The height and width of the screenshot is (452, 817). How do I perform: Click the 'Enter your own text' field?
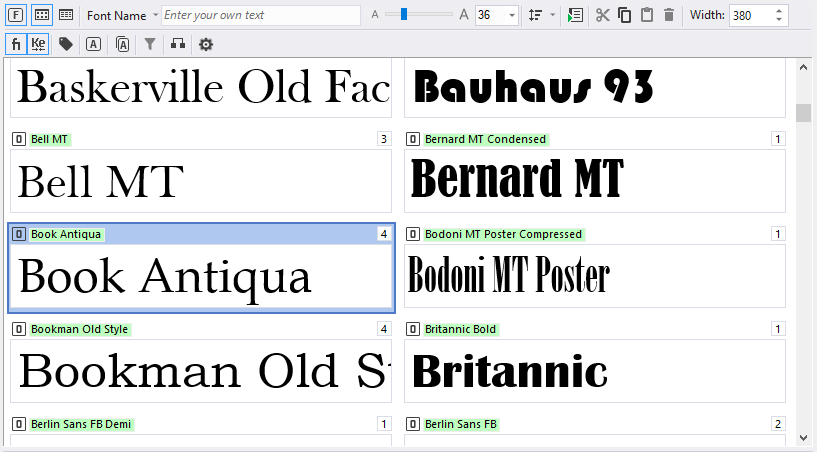261,15
